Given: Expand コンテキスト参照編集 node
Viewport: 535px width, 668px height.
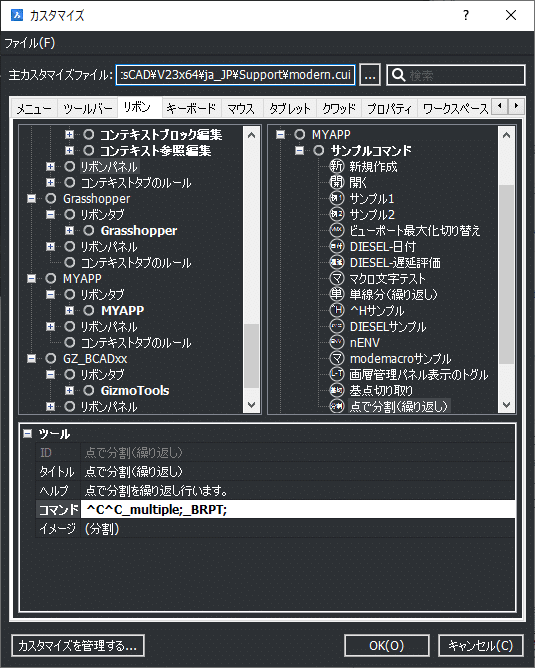Looking at the screenshot, I should coord(69,150).
